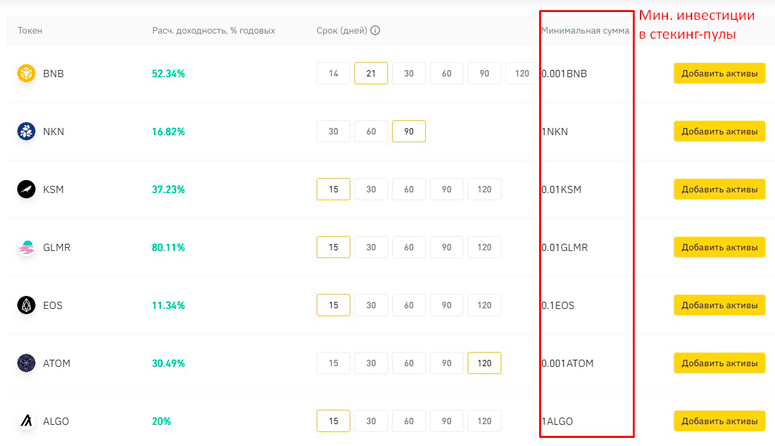Click the NKN token icon
The image size is (775, 446).
[26, 131]
